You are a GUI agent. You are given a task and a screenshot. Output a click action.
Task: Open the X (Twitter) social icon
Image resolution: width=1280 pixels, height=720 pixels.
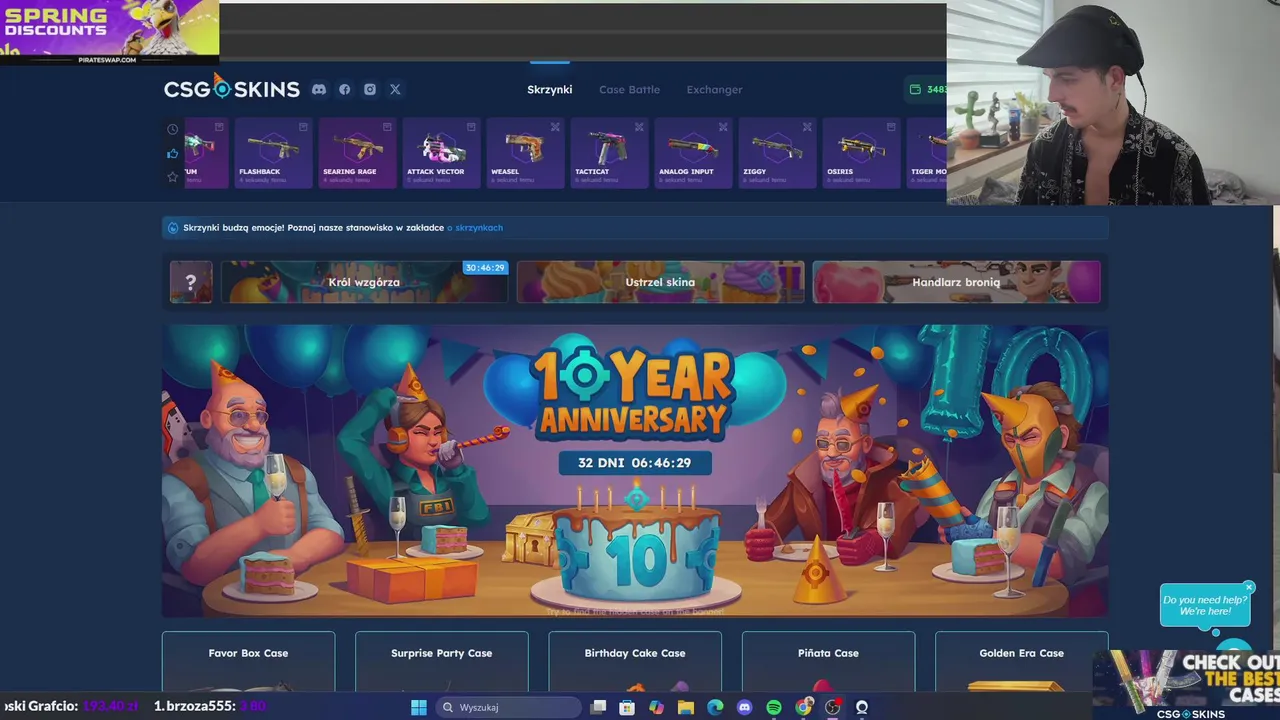click(x=395, y=89)
